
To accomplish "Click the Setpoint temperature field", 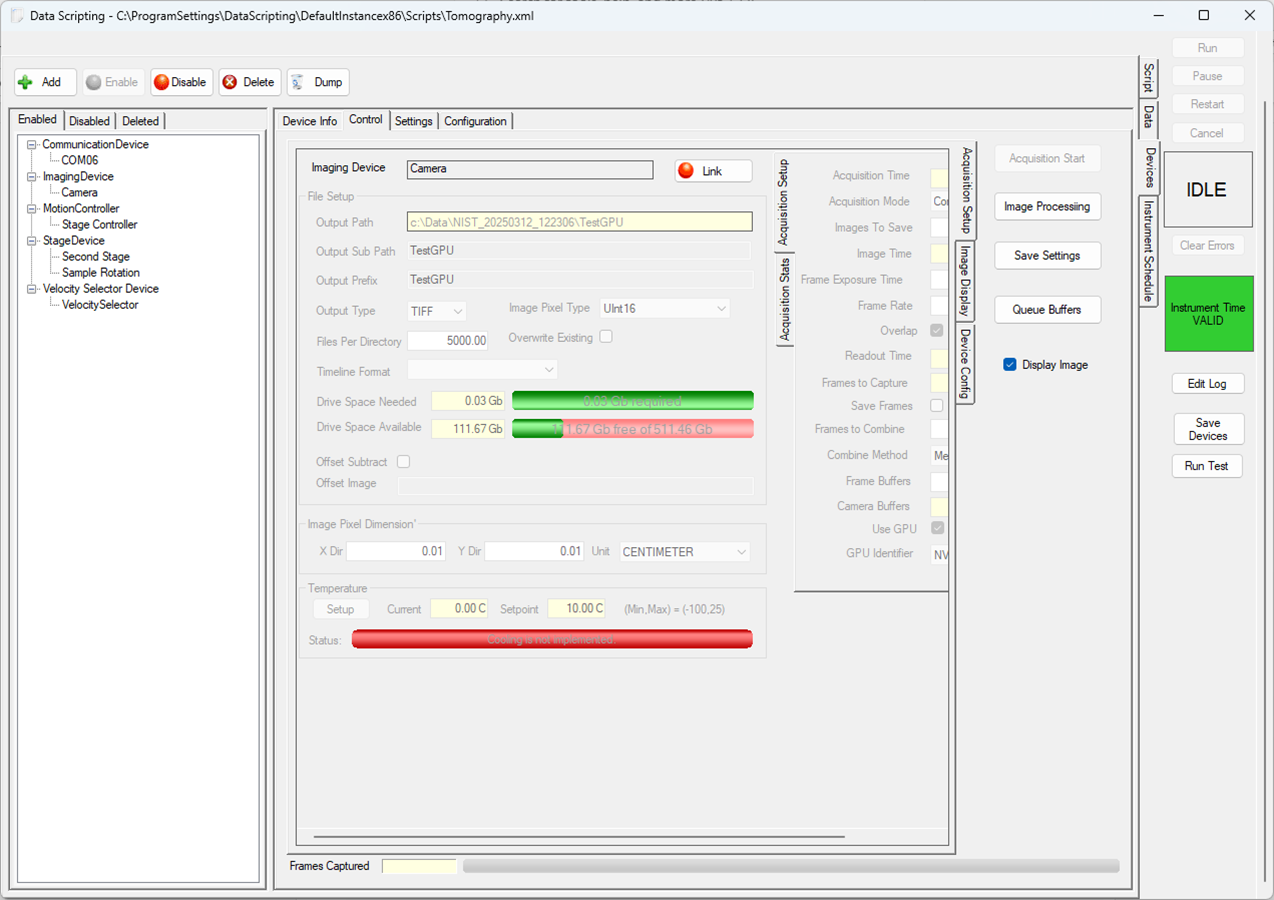I will (x=577, y=609).
